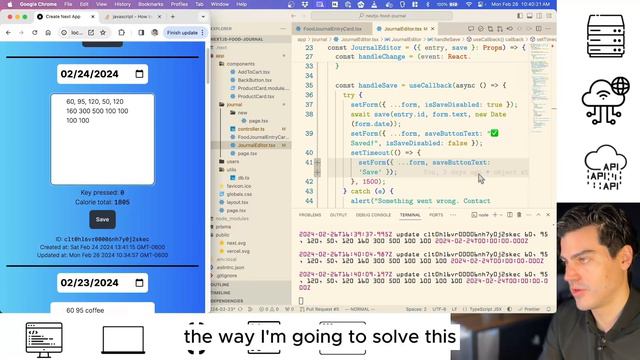Select controller.ts in the explorer
This screenshot has width=640, height=360.
[x=251, y=129]
